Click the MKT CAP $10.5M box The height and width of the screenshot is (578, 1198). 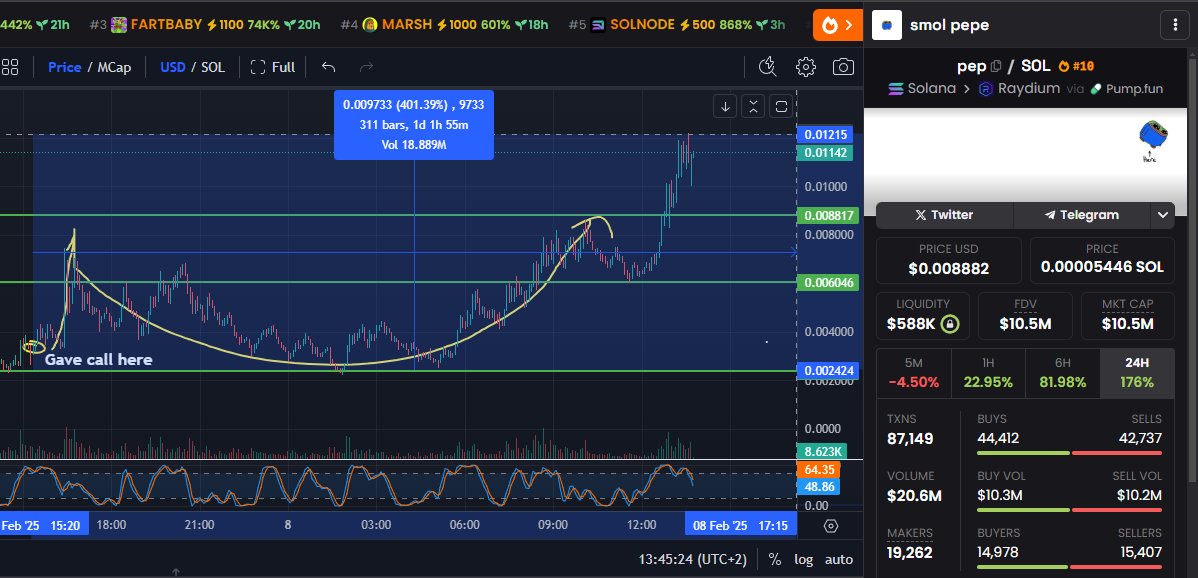[x=1128, y=316]
